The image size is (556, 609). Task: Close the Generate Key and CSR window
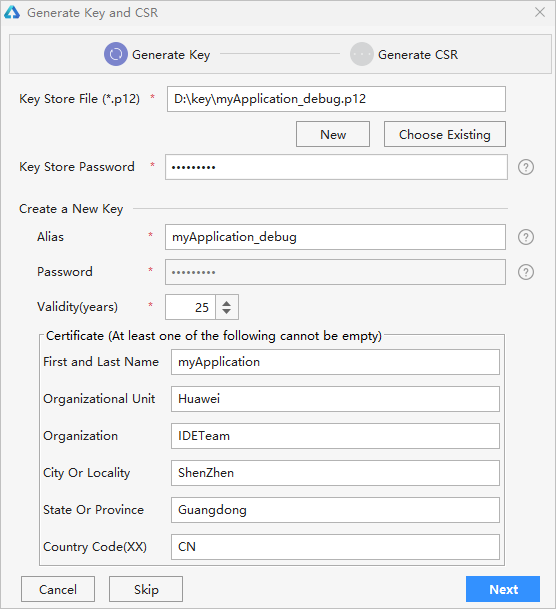coord(540,12)
